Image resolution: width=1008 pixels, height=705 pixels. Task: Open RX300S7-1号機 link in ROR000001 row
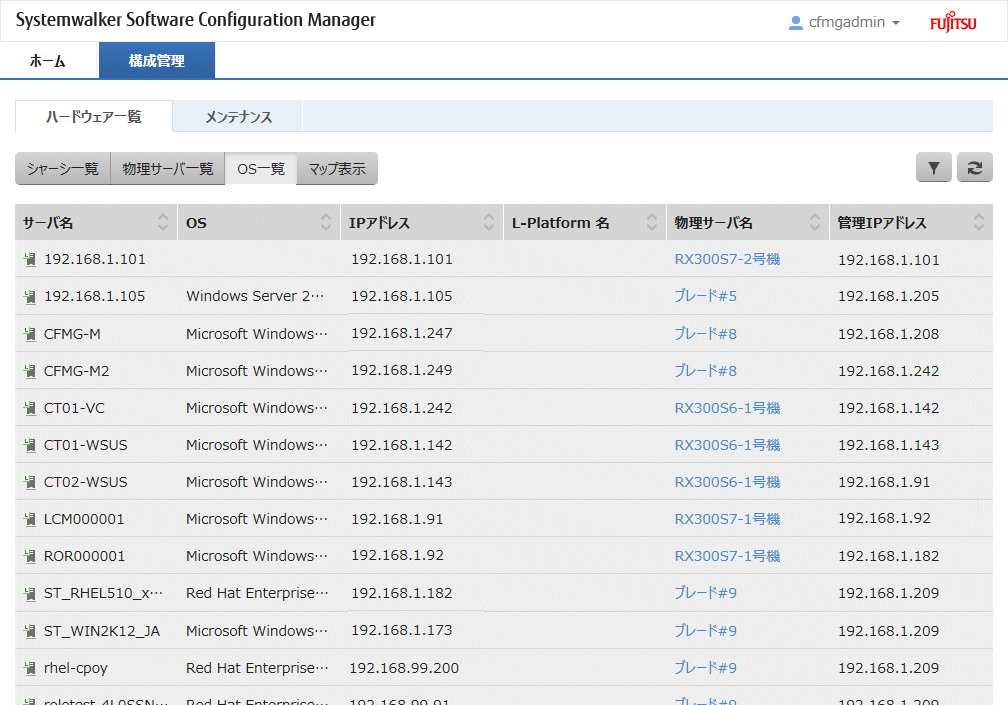point(727,556)
